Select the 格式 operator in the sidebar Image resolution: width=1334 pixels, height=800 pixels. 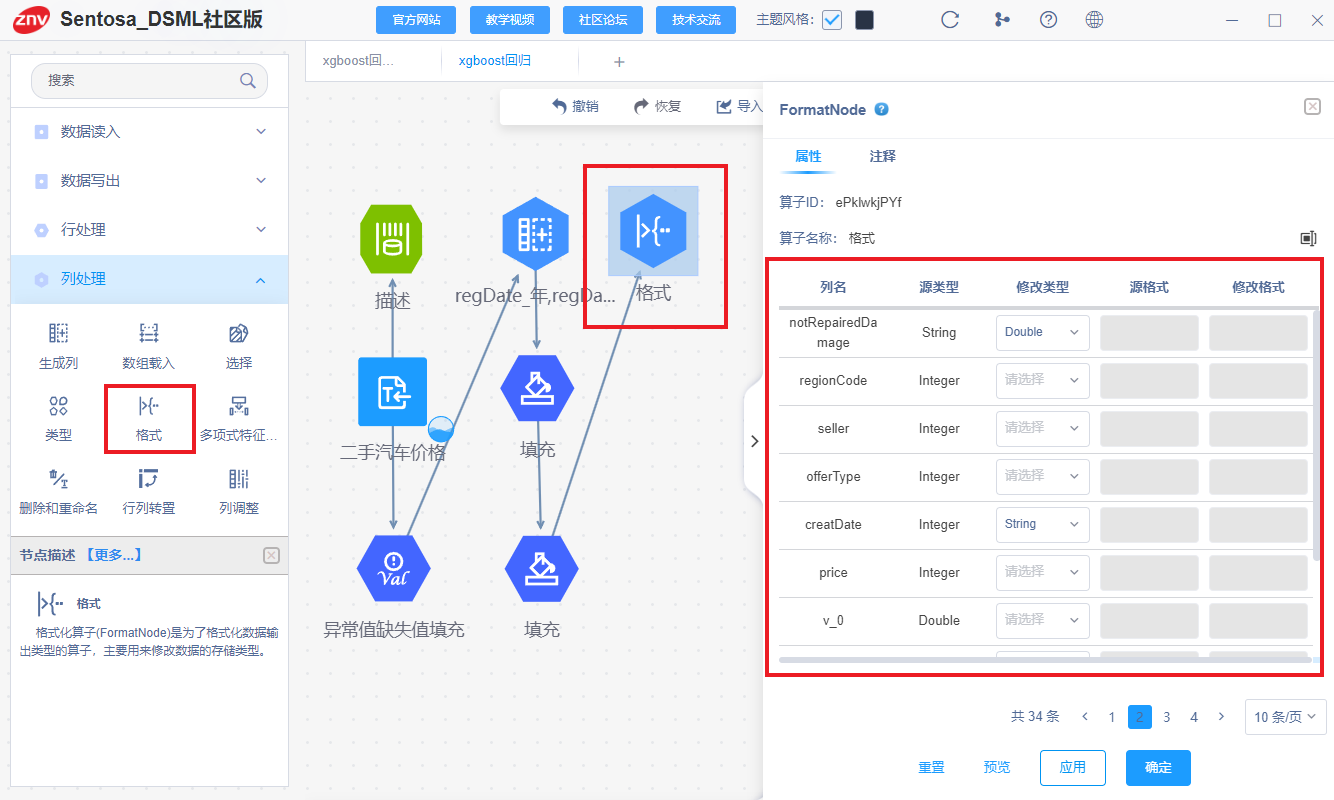coord(149,418)
